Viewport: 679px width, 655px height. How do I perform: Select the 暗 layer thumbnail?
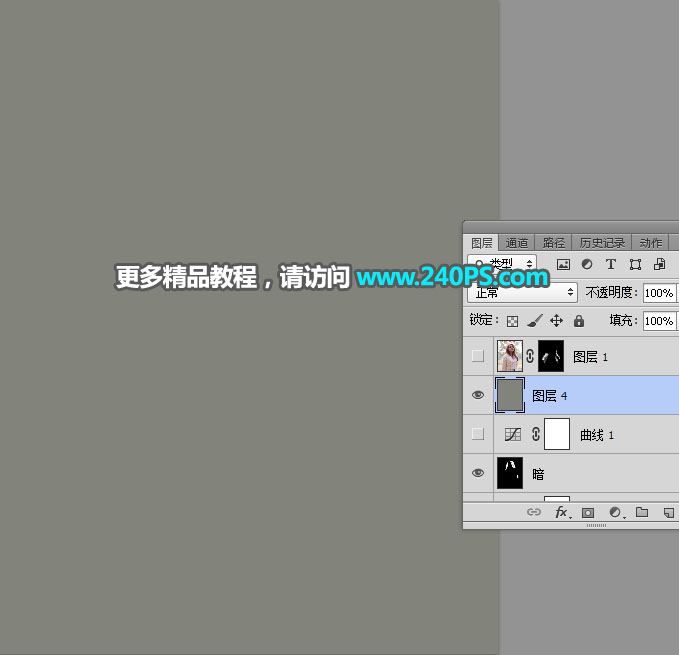tap(510, 473)
